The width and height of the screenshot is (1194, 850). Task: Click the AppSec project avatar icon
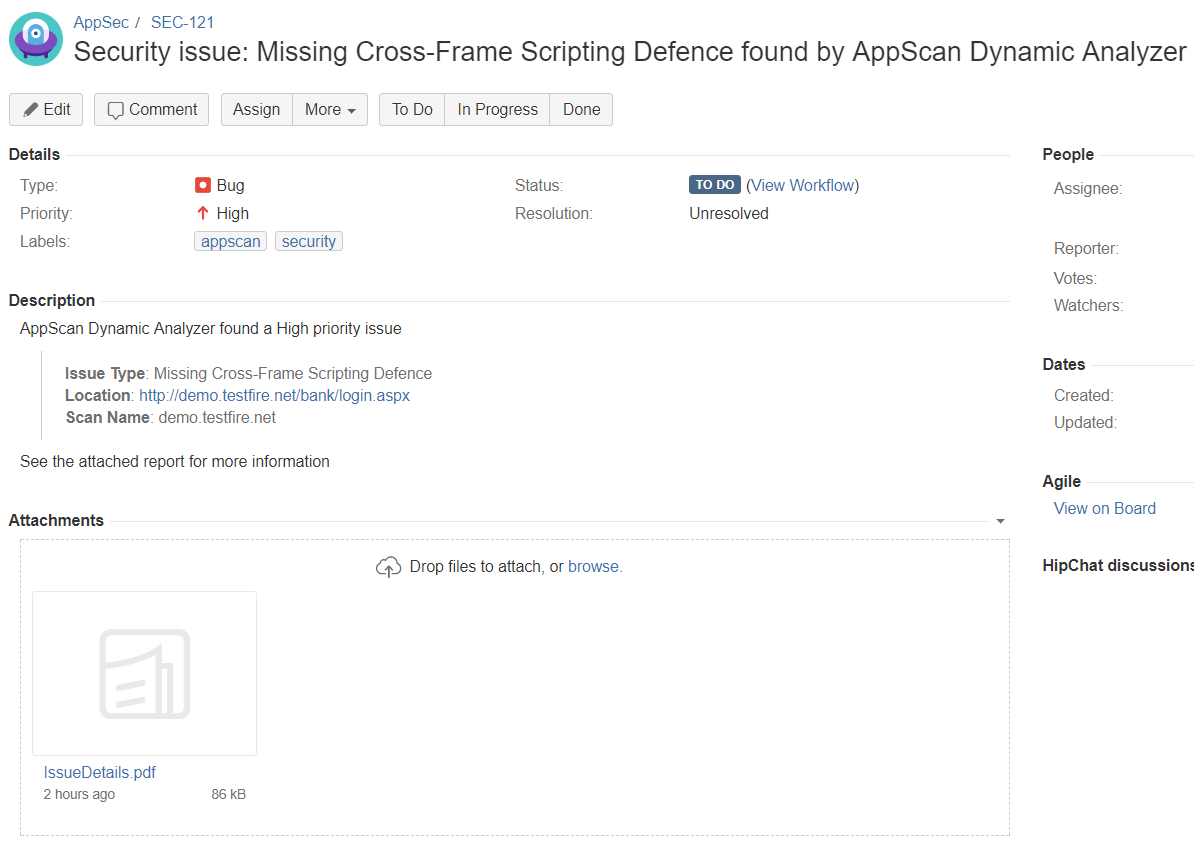(36, 39)
